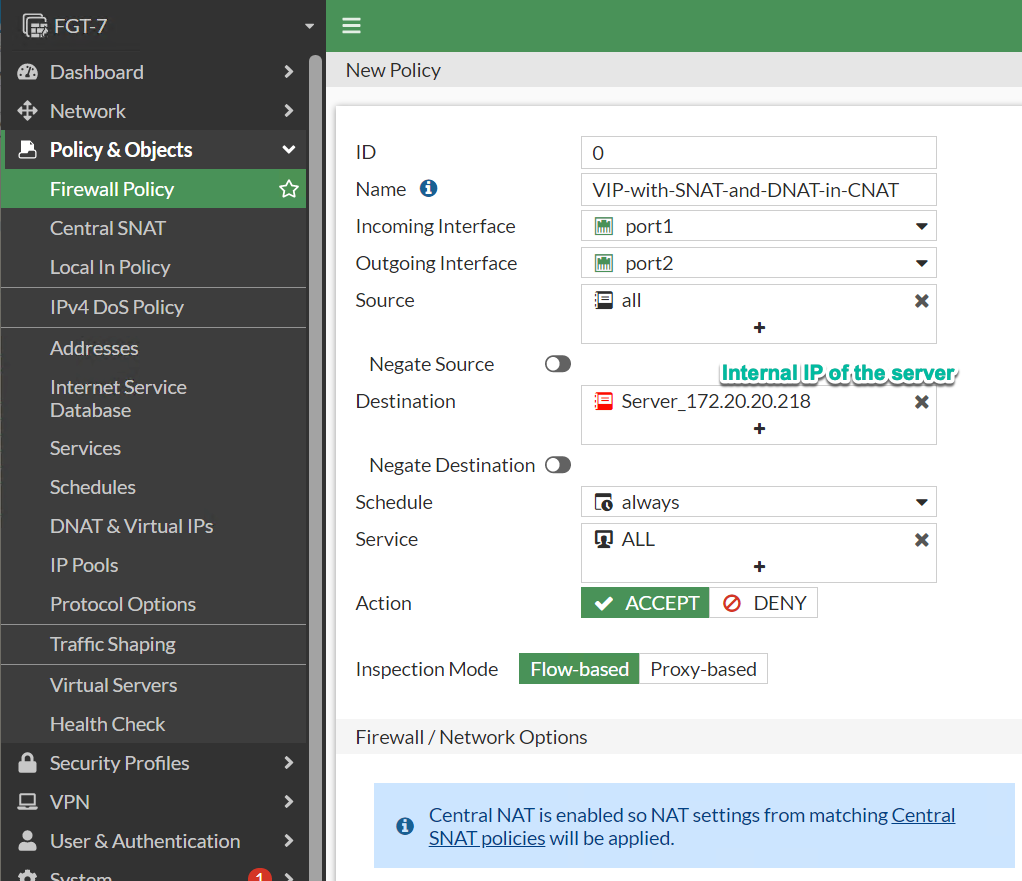Select Proxy-based inspection mode
Image resolution: width=1022 pixels, height=881 pixels.
pos(703,669)
